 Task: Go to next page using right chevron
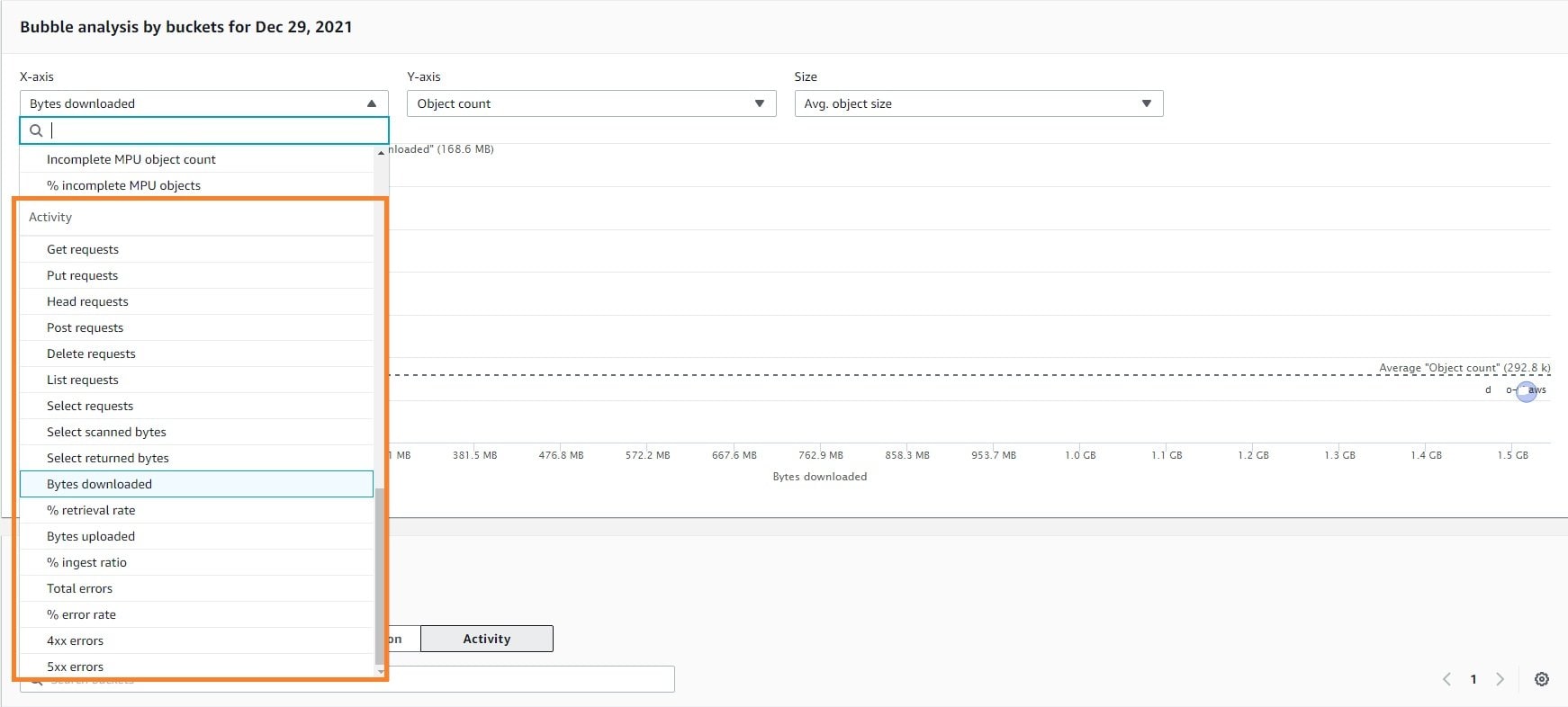[x=1500, y=679]
